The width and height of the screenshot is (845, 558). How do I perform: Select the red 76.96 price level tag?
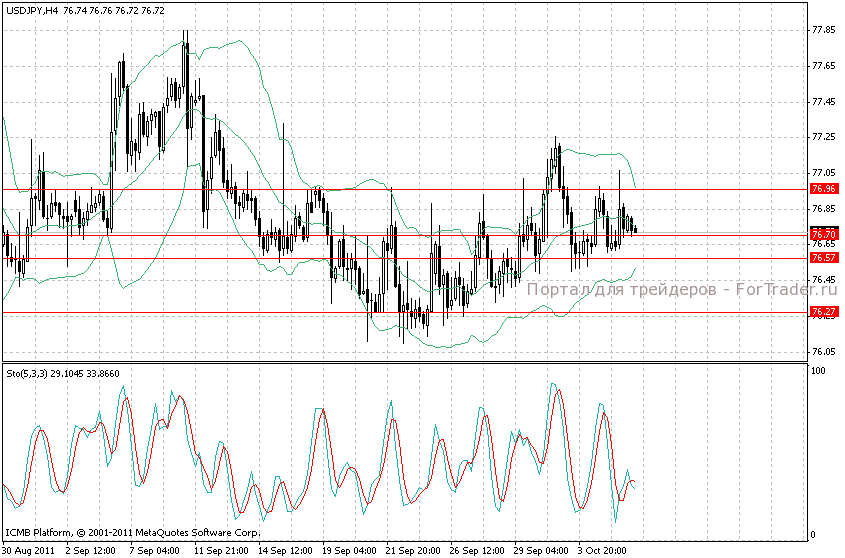(x=823, y=188)
